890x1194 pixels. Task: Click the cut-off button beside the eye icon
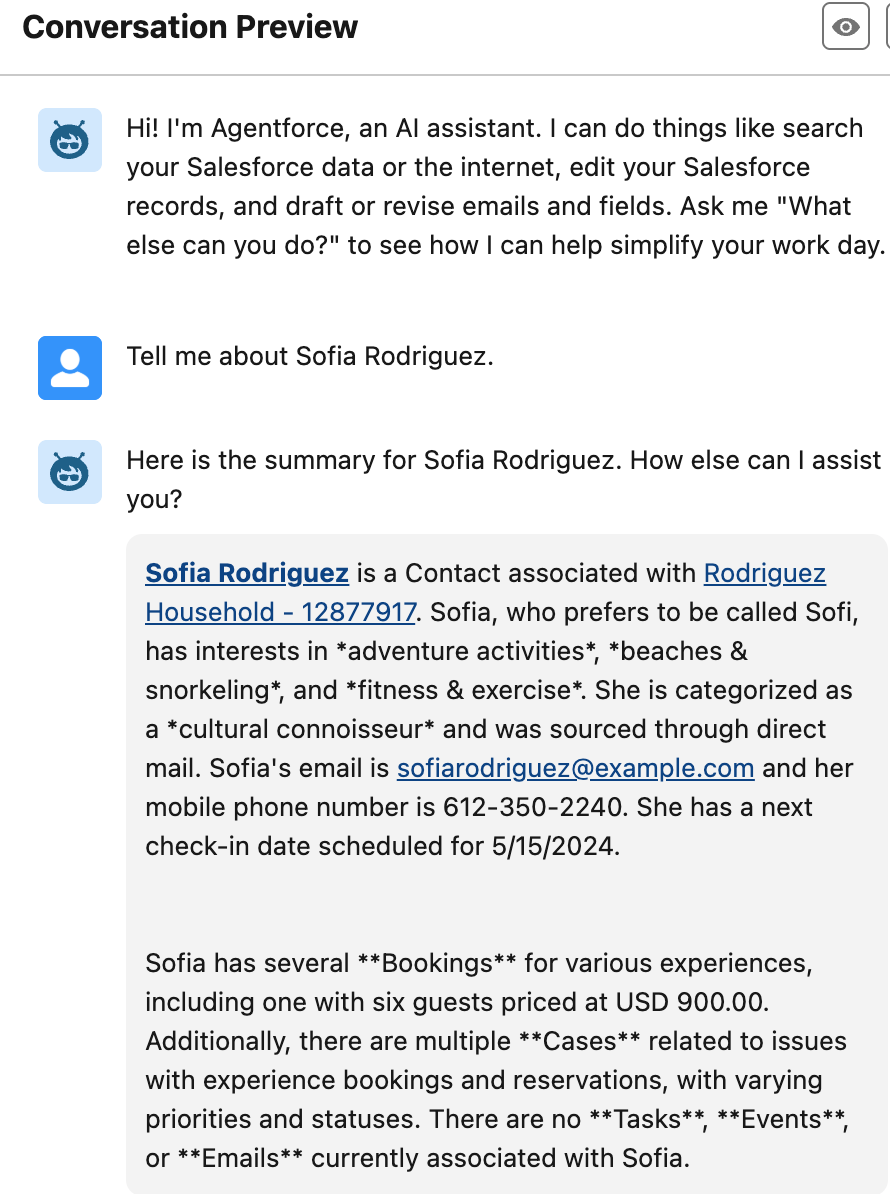click(886, 27)
